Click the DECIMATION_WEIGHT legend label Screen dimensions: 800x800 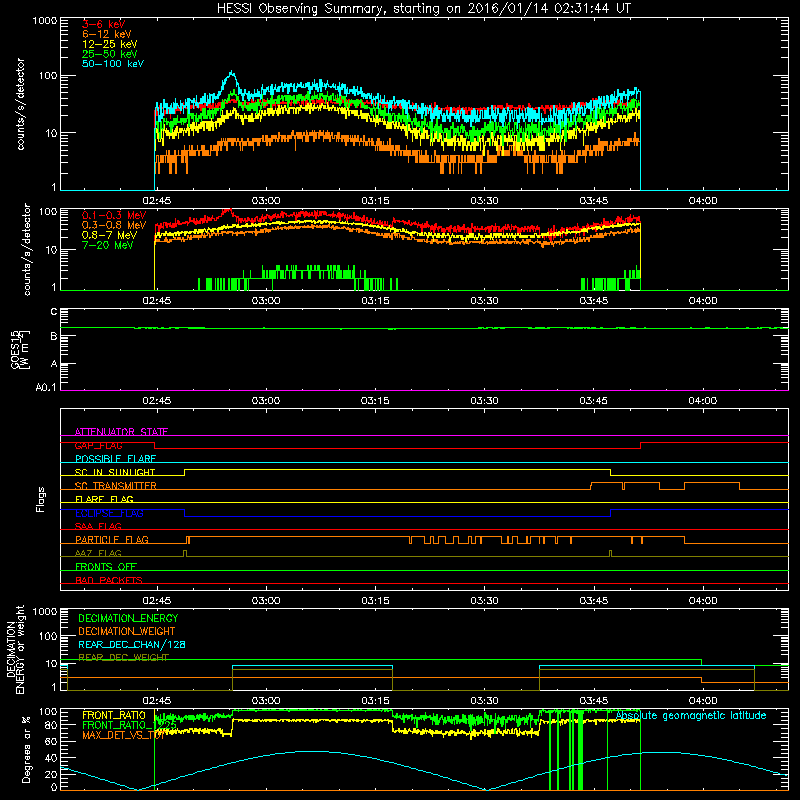tap(127, 631)
